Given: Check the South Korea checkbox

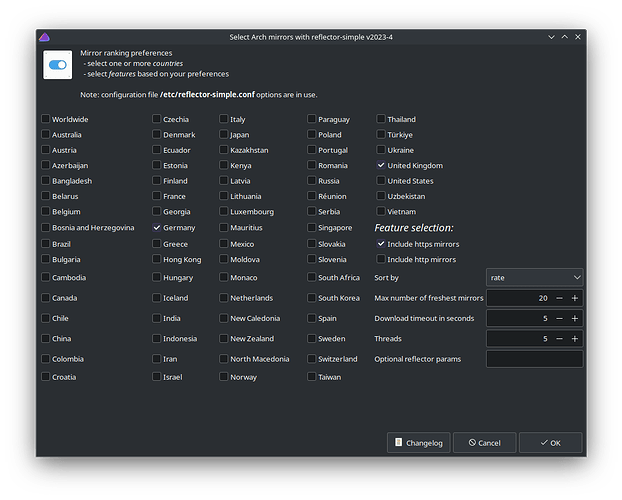Looking at the screenshot, I should [312, 298].
